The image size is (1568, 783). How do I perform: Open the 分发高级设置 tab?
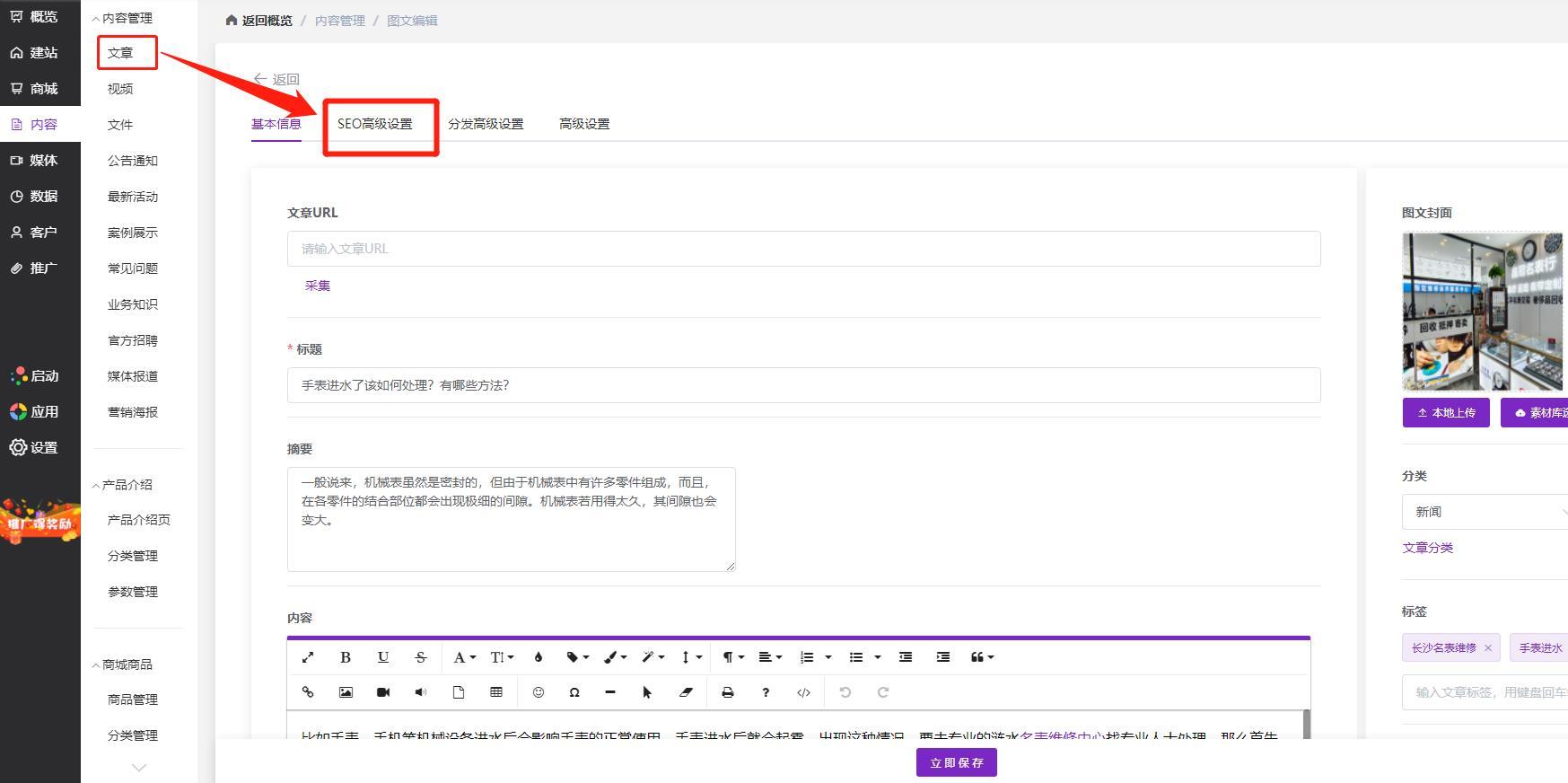[x=486, y=124]
